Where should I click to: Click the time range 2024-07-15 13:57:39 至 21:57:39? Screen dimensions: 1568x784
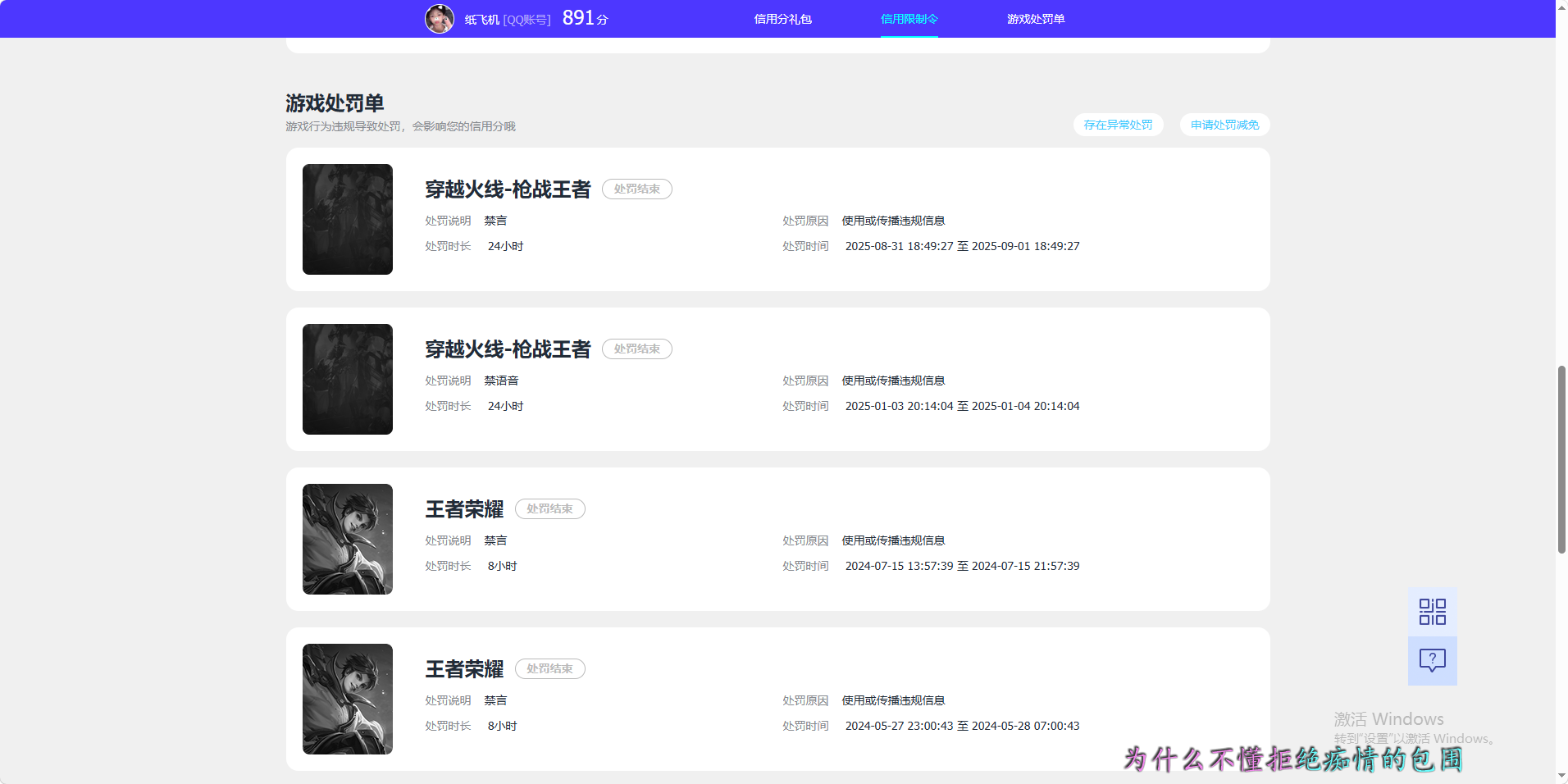[x=962, y=566]
